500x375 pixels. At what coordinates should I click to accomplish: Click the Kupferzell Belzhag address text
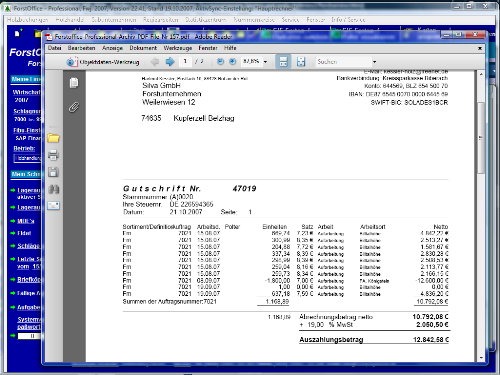[x=204, y=118]
